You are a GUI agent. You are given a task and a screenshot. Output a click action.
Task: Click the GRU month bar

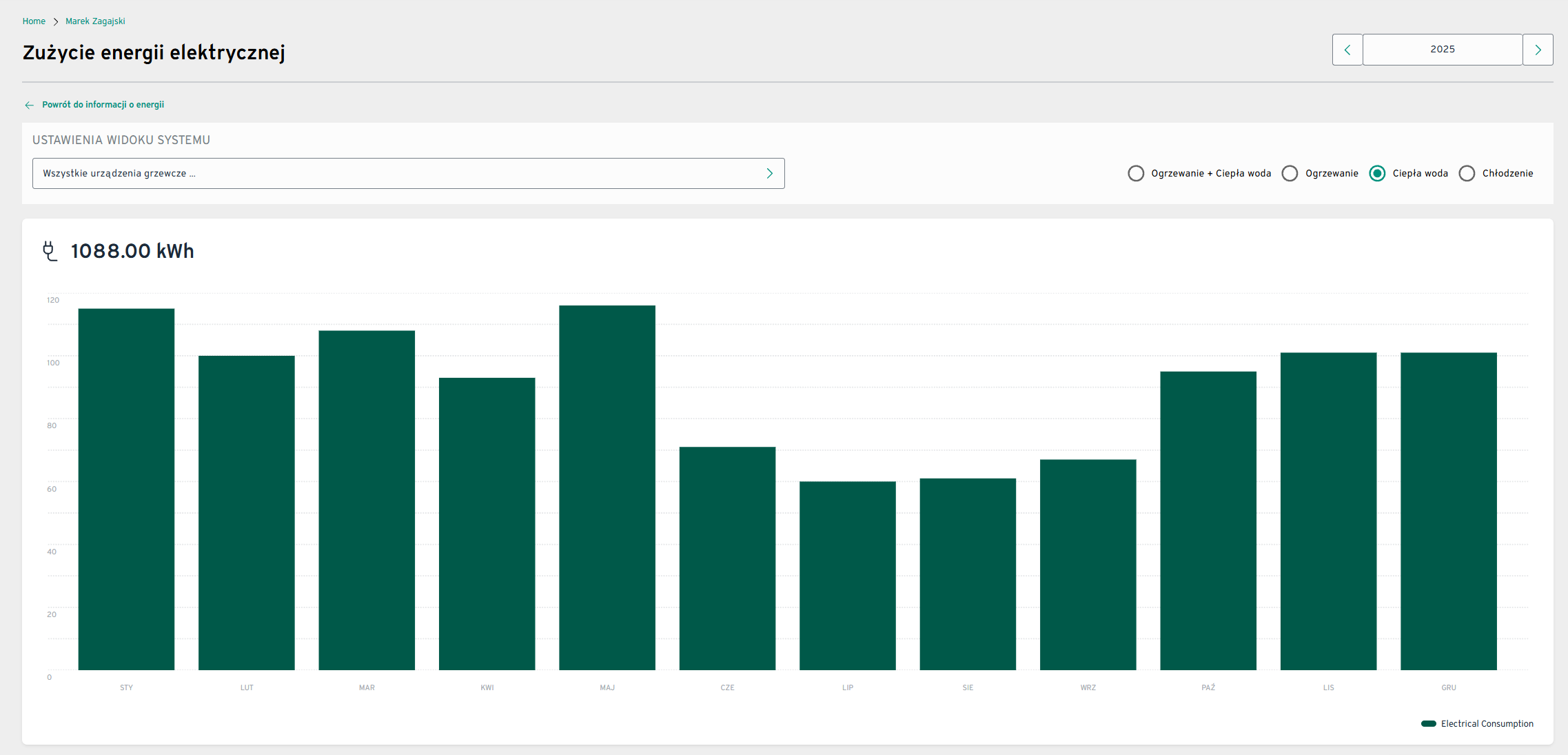(x=1448, y=511)
